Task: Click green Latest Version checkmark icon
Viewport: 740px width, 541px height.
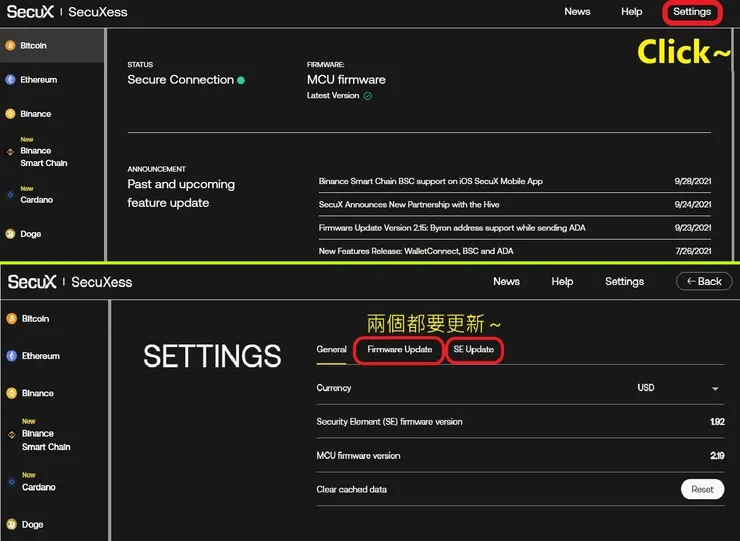Action: [368, 96]
